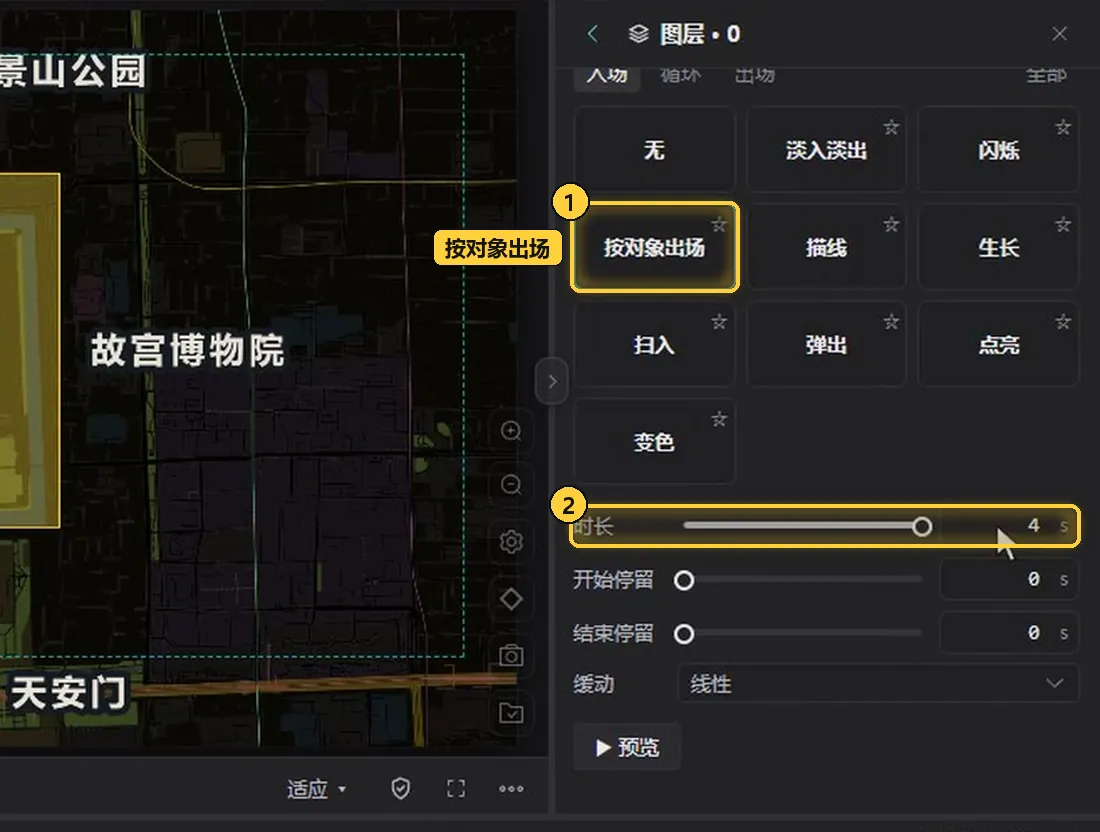Click the diamond keyframe icon
Viewport: 1100px width, 832px height.
[511, 599]
